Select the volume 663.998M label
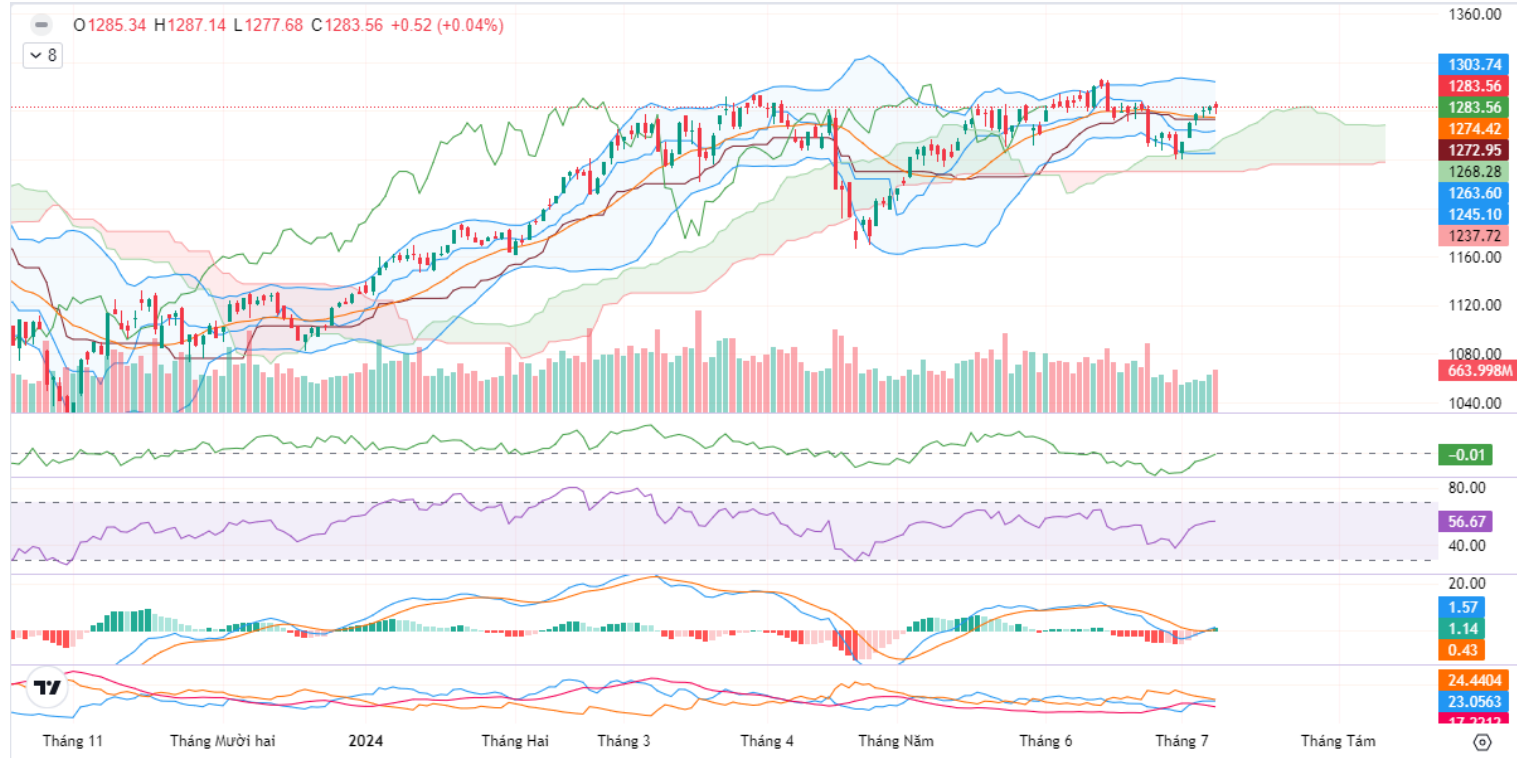 (x=1476, y=371)
